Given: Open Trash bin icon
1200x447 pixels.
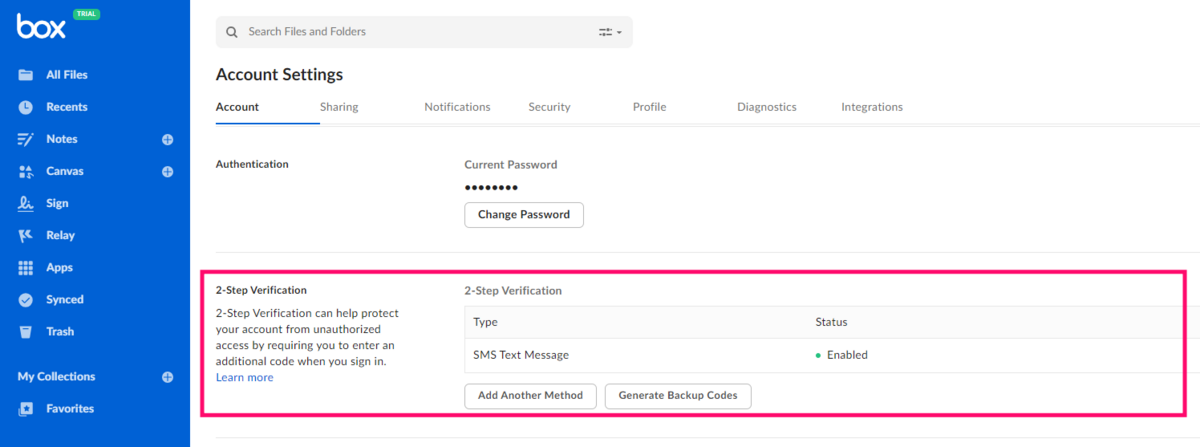Looking at the screenshot, I should (x=26, y=331).
